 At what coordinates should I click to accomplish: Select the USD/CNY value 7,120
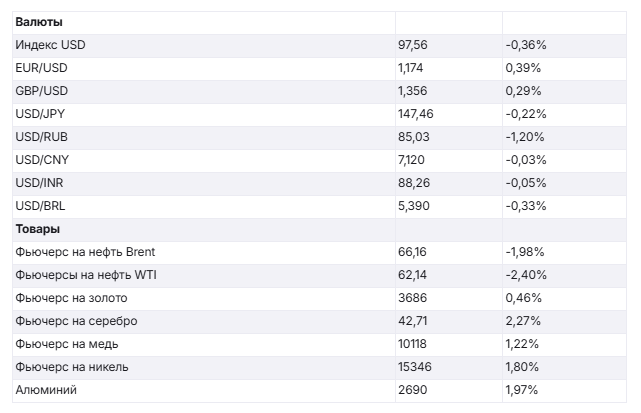[x=413, y=160]
